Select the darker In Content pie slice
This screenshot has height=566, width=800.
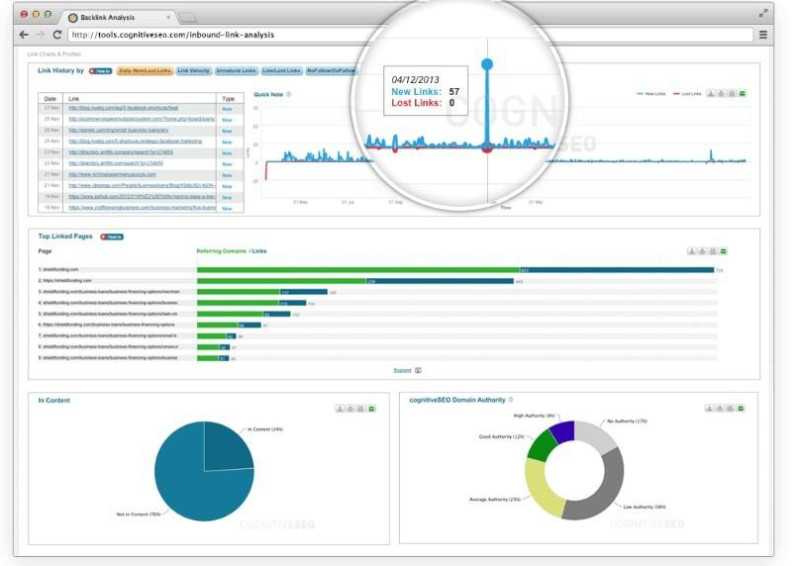[x=227, y=447]
